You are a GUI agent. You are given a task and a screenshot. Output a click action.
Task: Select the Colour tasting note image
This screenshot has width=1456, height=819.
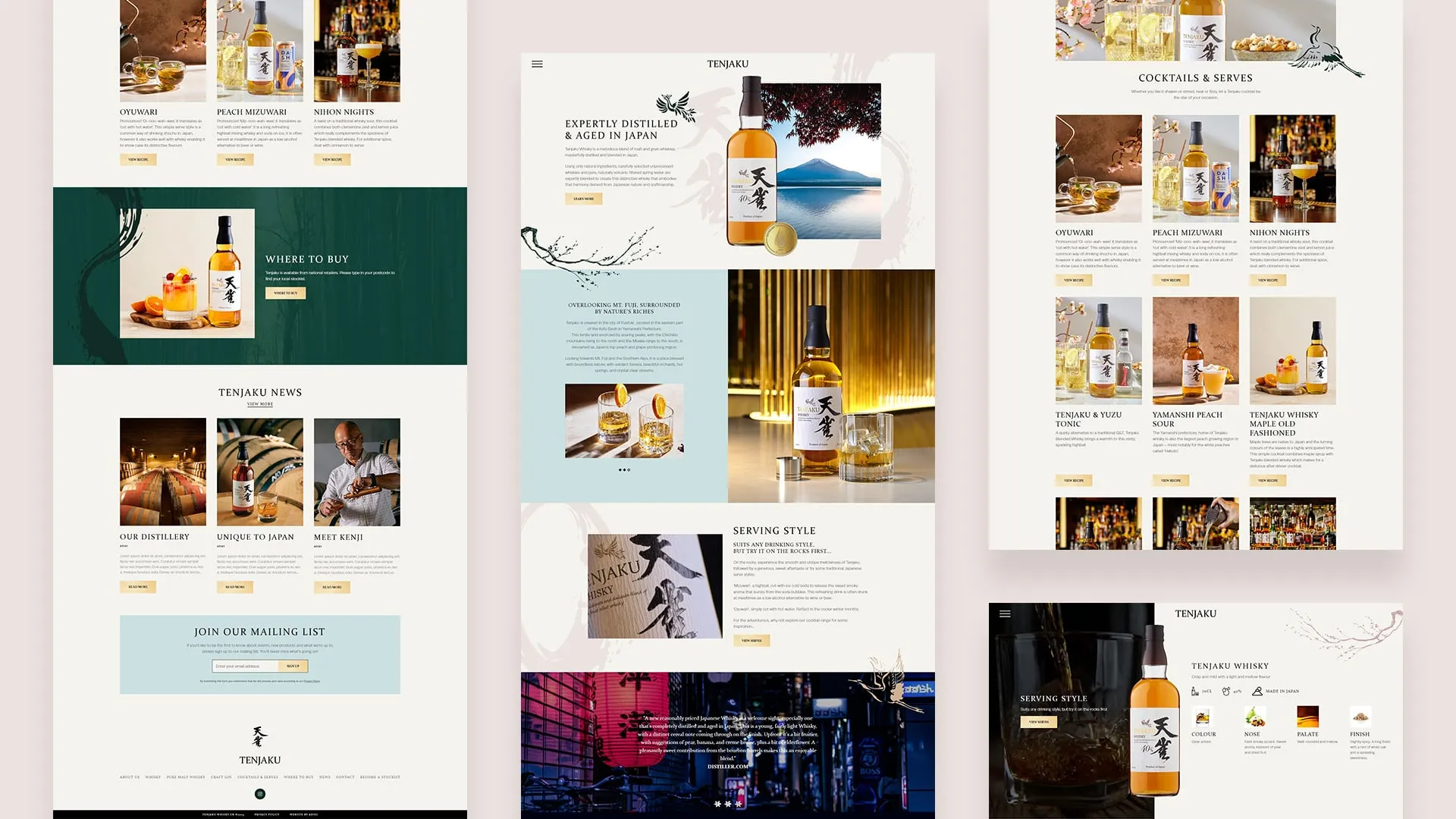pos(1202,717)
